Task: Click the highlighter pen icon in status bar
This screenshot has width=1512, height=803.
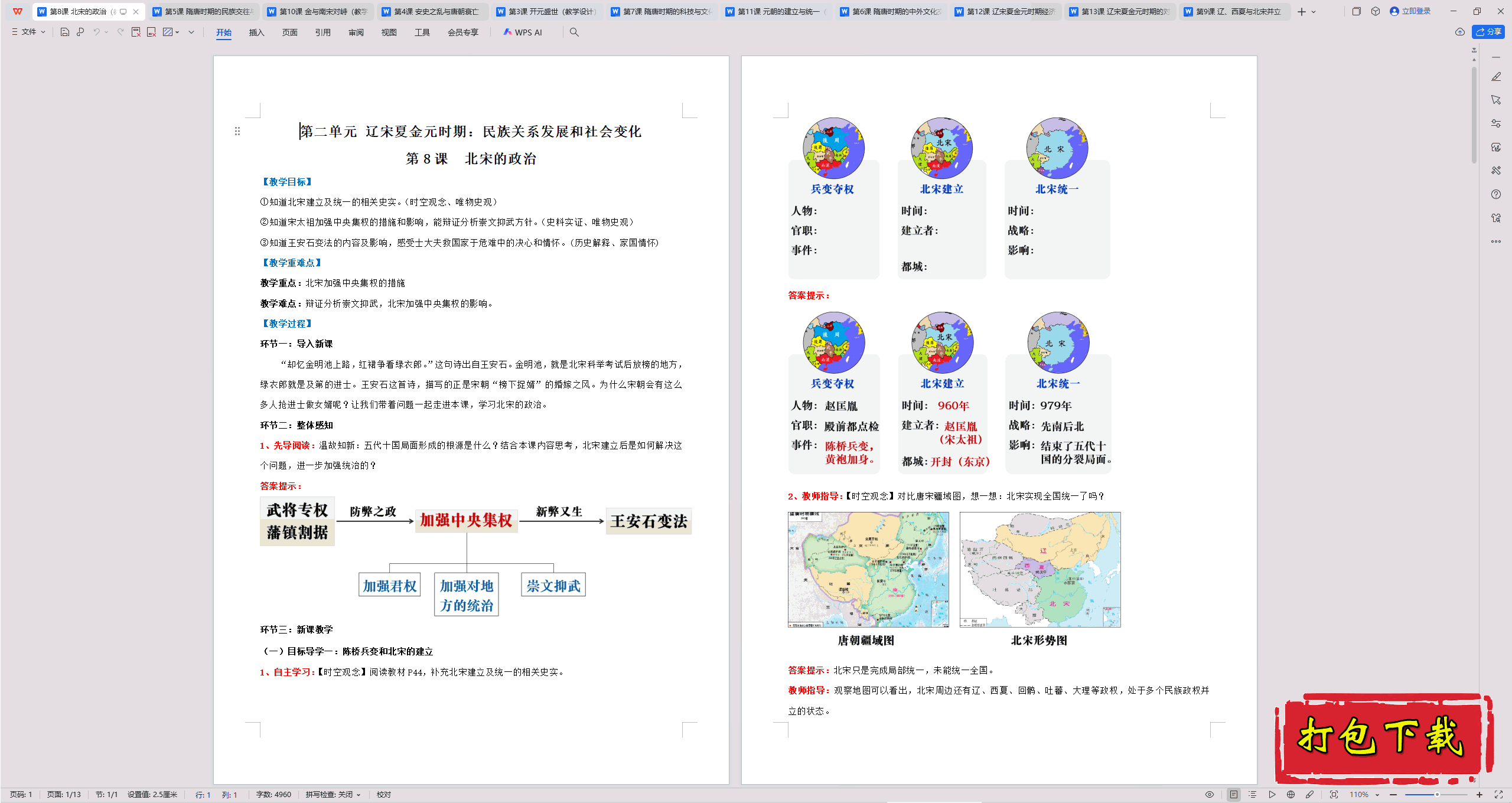Action: [x=1309, y=795]
